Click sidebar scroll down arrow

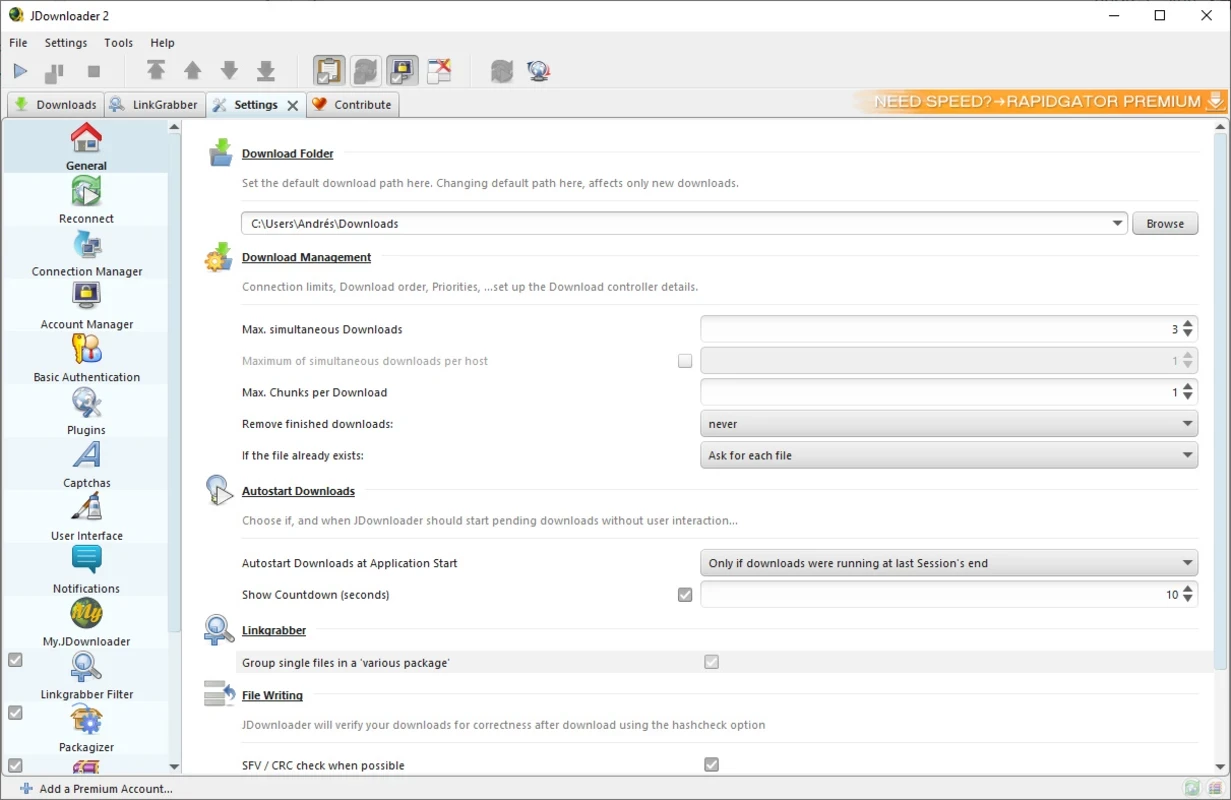point(174,767)
